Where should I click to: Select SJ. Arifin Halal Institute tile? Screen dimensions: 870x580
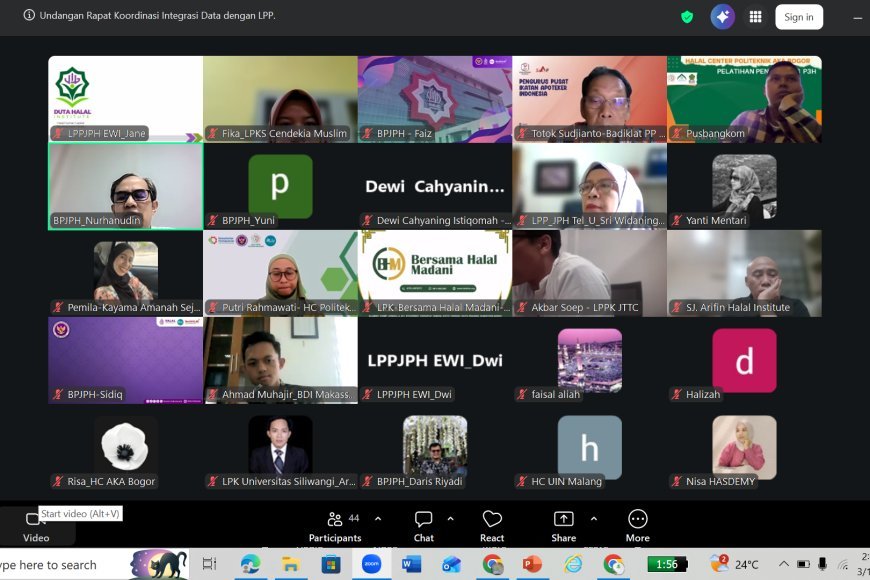tap(744, 273)
